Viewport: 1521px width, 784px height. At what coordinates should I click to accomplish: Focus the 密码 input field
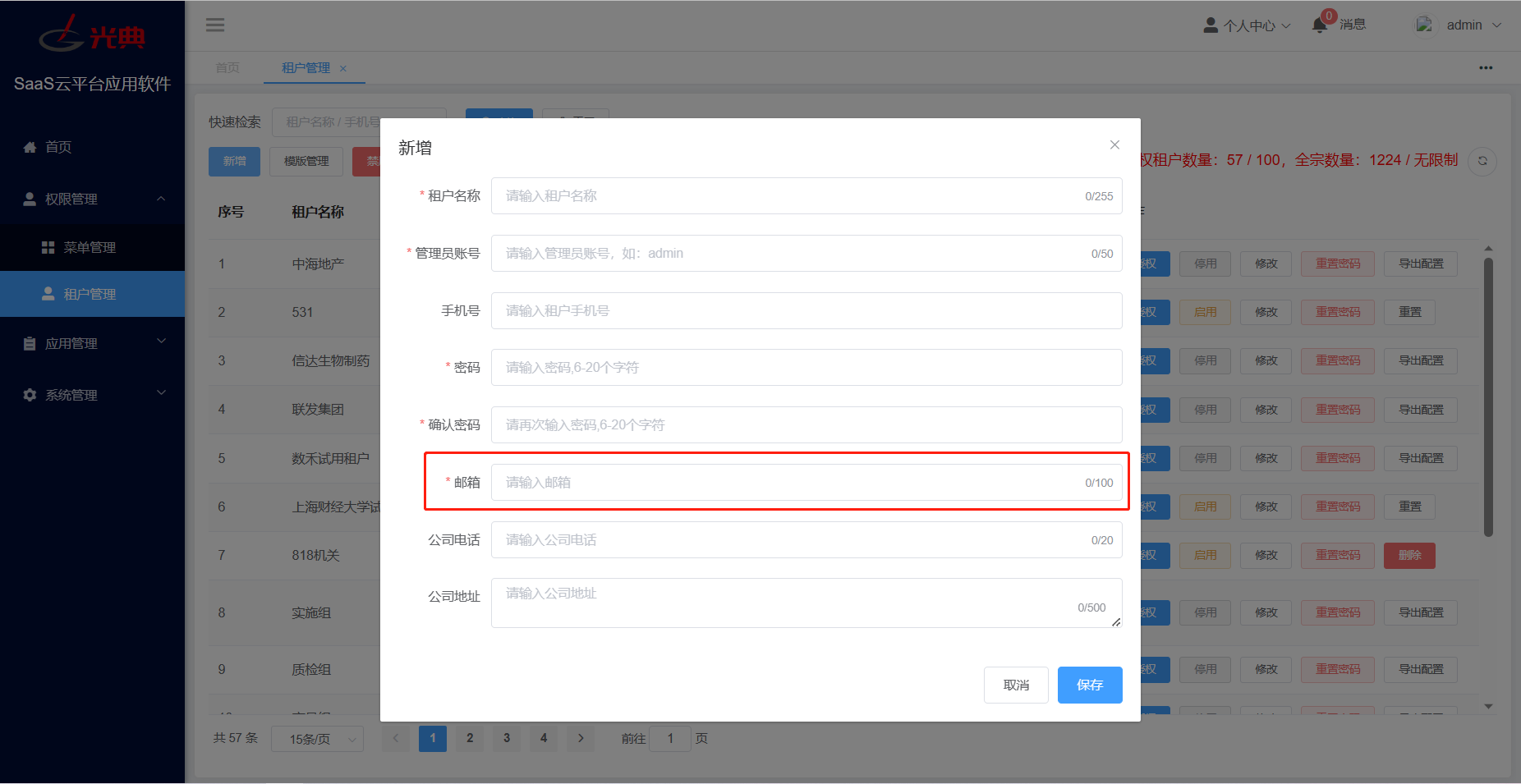(806, 368)
